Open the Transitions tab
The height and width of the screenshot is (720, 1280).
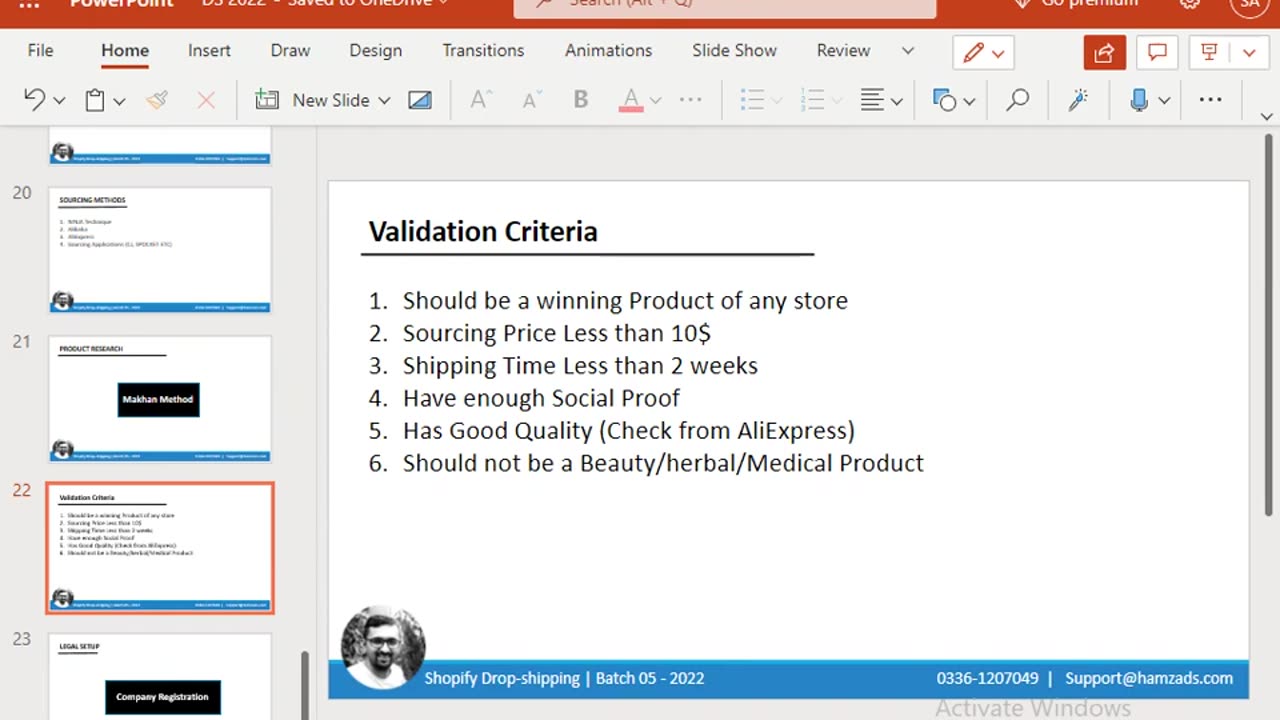(x=483, y=50)
